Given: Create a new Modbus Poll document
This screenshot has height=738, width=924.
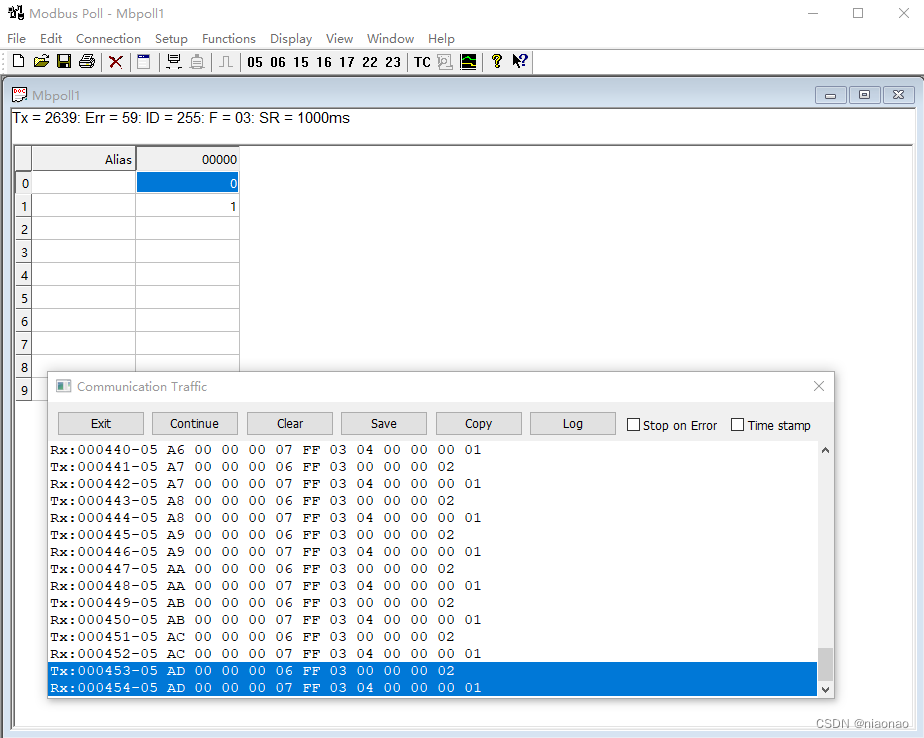Looking at the screenshot, I should 18,61.
